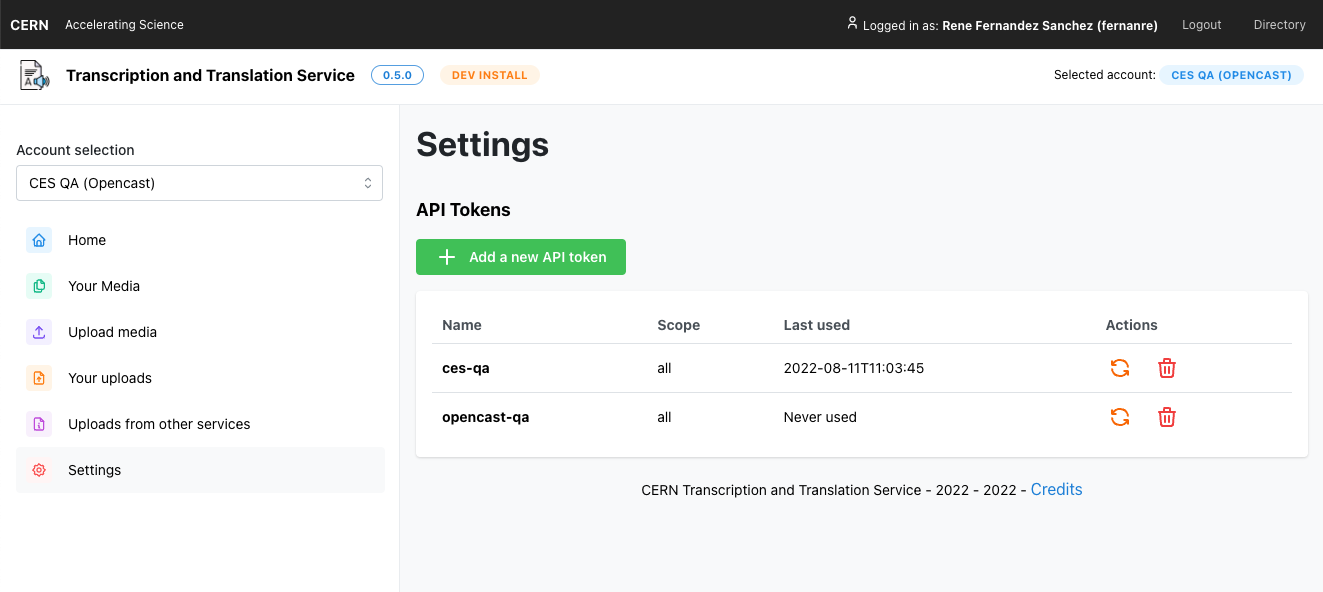Click the plus icon on add token button
The height and width of the screenshot is (592, 1323).
447,257
